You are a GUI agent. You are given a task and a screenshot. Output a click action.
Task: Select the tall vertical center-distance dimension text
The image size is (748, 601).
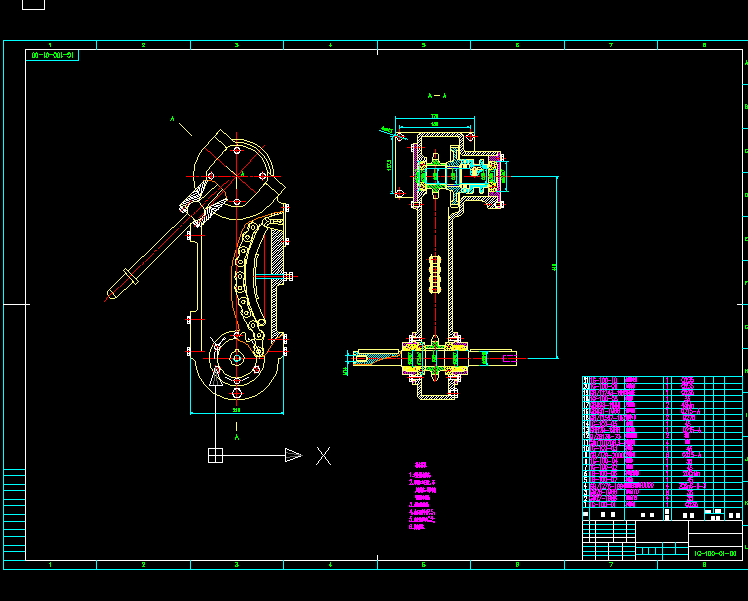pyautogui.click(x=554, y=268)
